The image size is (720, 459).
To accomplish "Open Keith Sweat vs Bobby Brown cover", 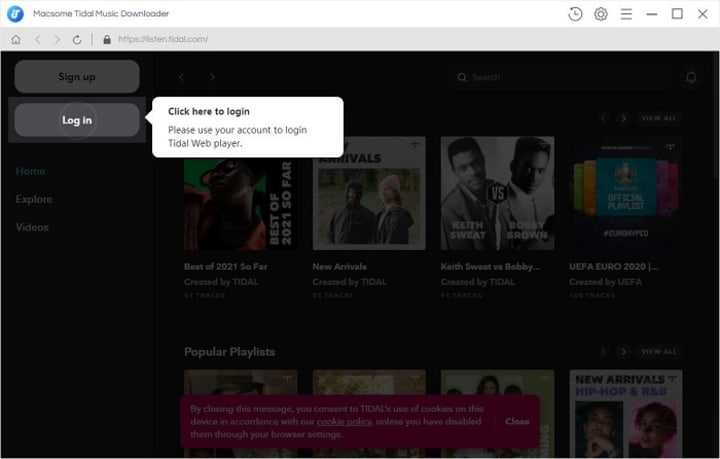I will pyautogui.click(x=497, y=193).
